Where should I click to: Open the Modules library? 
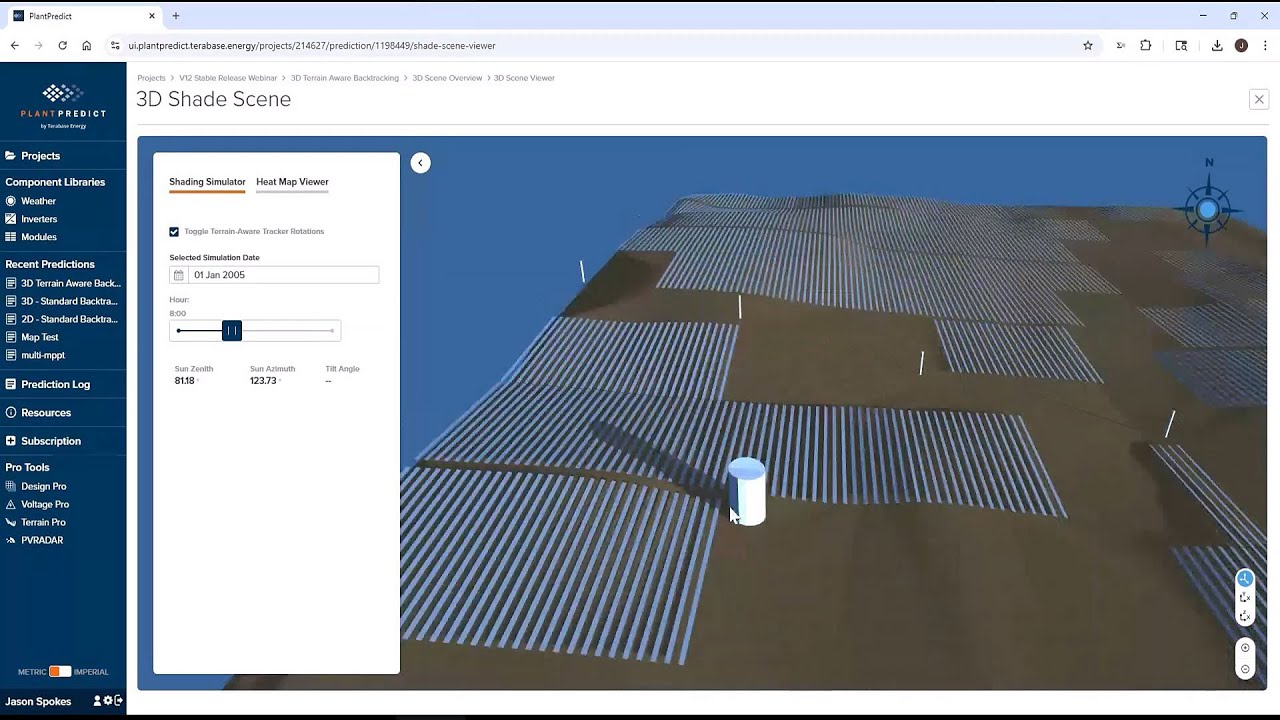(x=39, y=237)
